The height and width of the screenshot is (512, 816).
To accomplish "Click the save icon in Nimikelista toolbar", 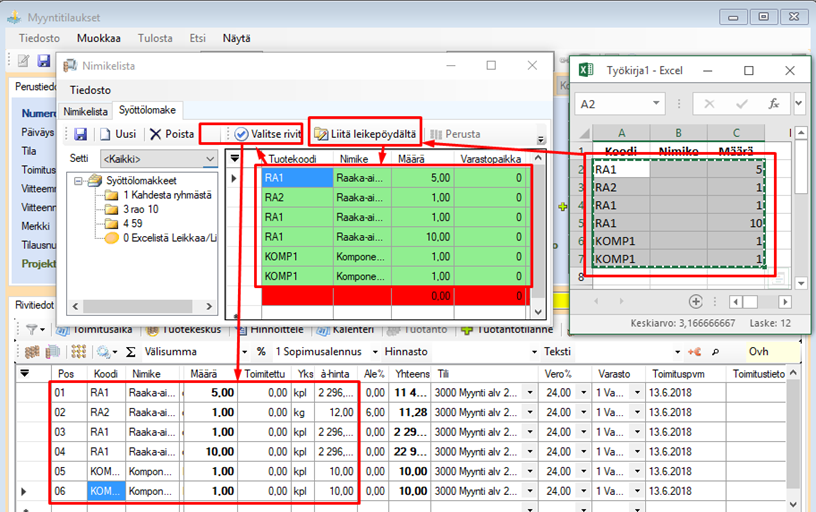I will (80, 134).
